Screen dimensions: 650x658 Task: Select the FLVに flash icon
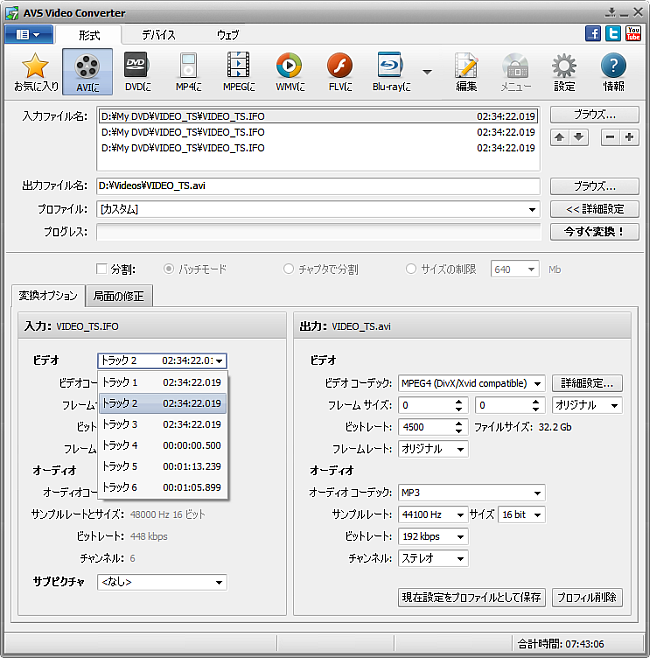[x=340, y=71]
